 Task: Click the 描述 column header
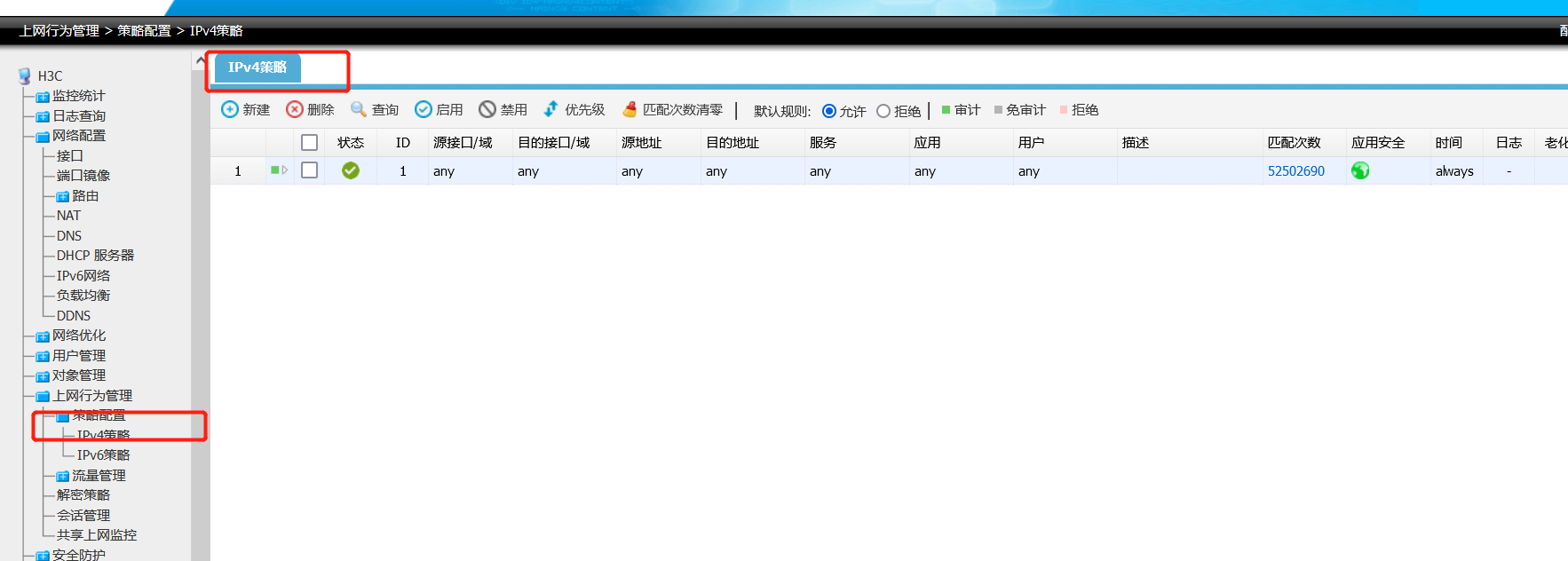[1136, 143]
